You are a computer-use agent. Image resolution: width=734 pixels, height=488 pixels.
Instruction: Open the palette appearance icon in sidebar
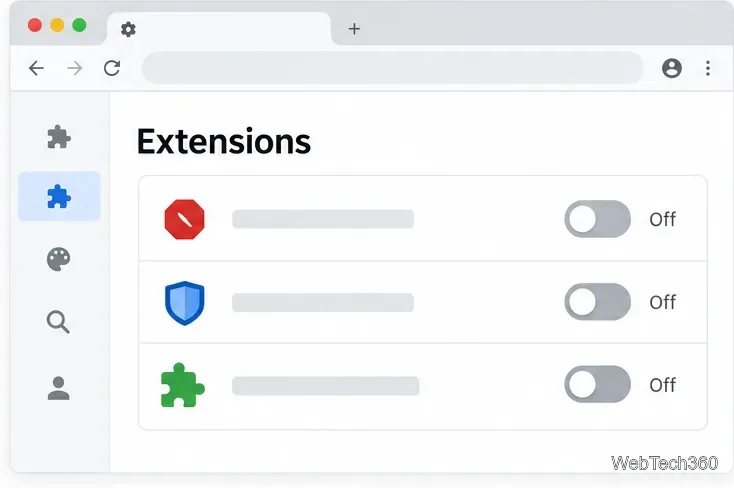59,259
